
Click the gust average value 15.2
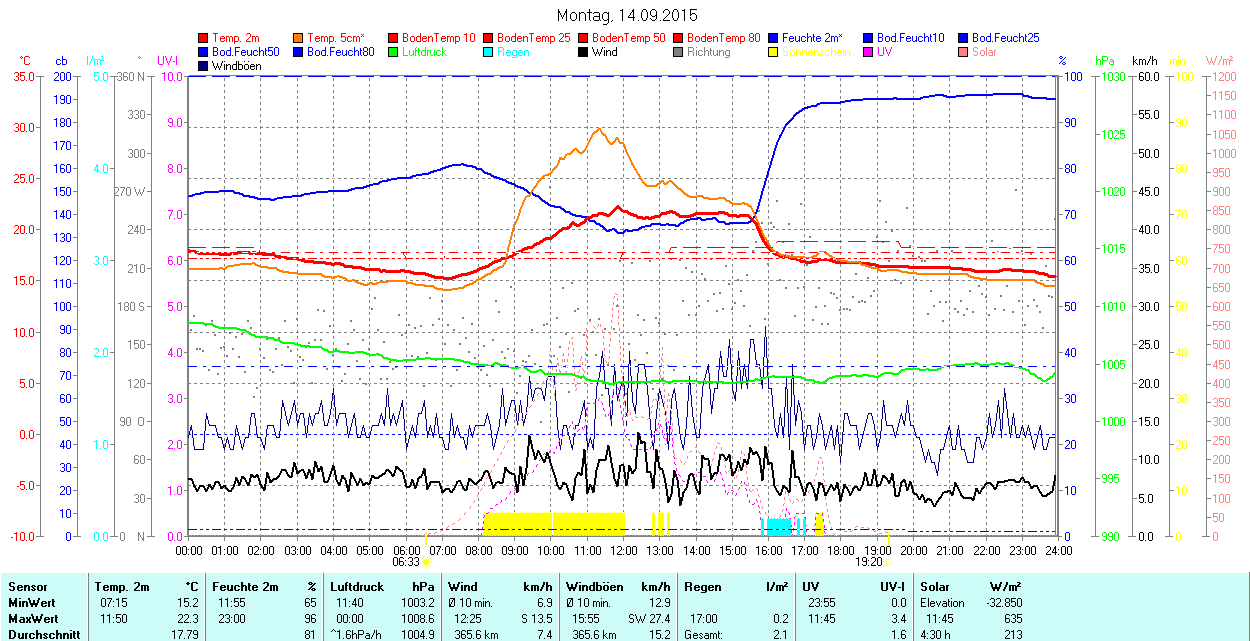[x=659, y=635]
